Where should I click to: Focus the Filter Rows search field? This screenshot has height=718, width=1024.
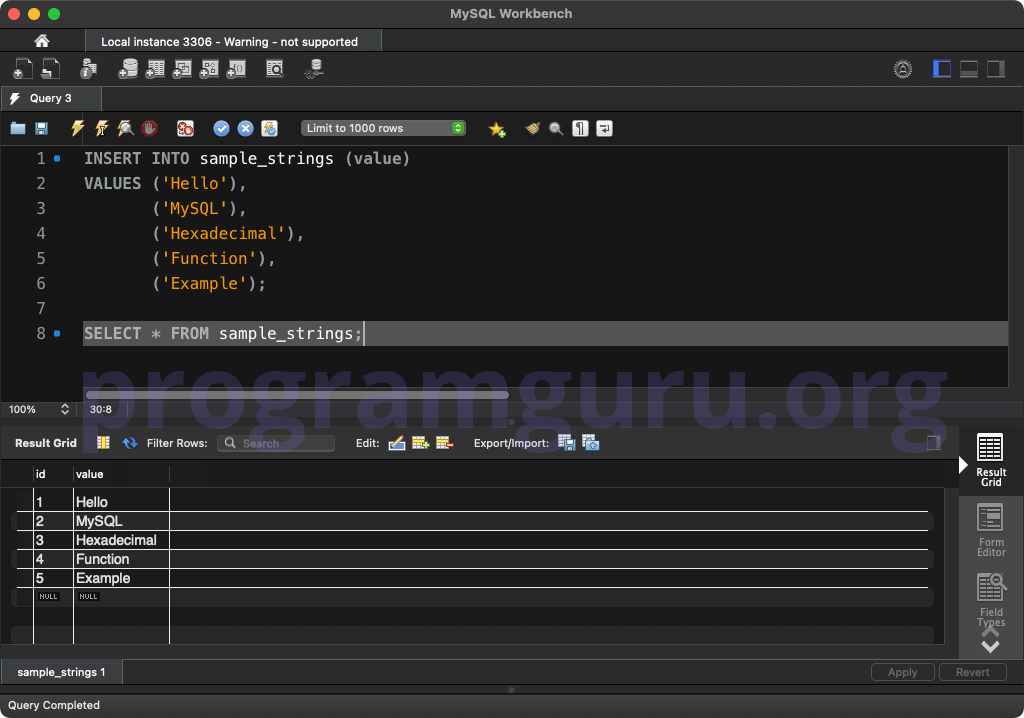pyautogui.click(x=276, y=443)
